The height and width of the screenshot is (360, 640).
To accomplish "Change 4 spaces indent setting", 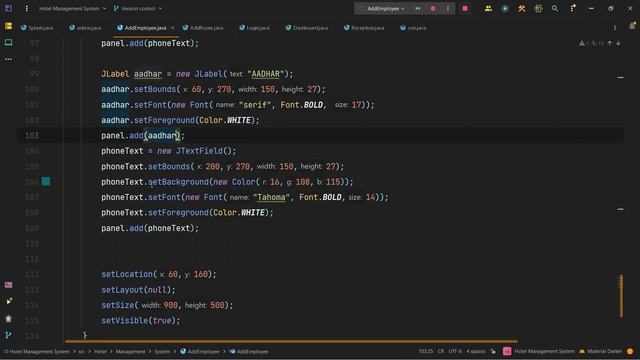I will [476, 351].
